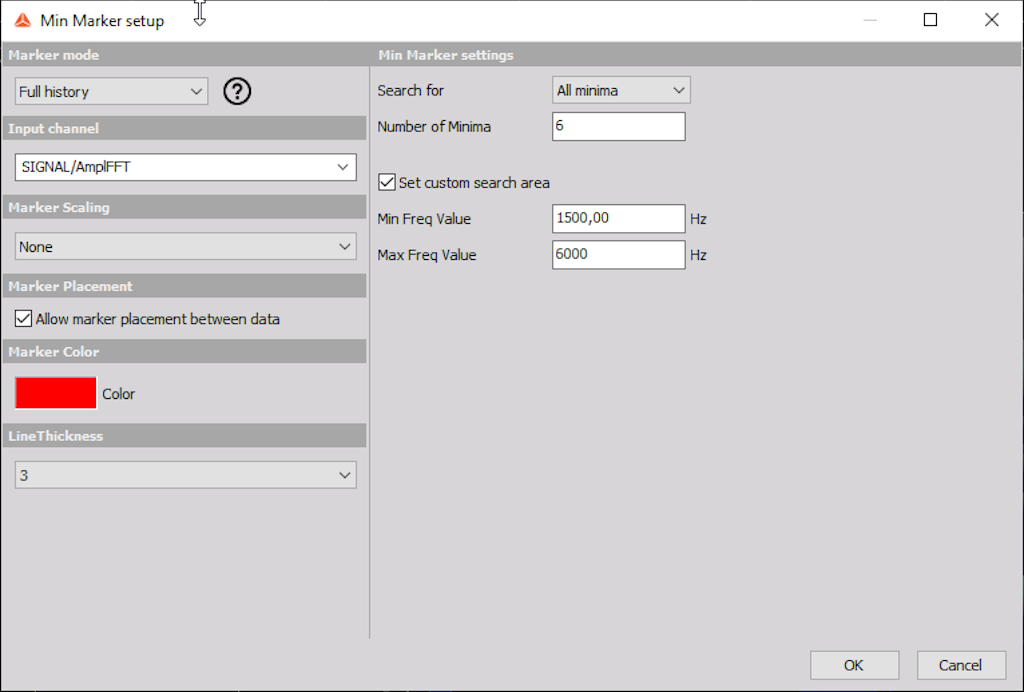Confirm with the OK button
Screen dimensions: 1024x692
point(854,665)
